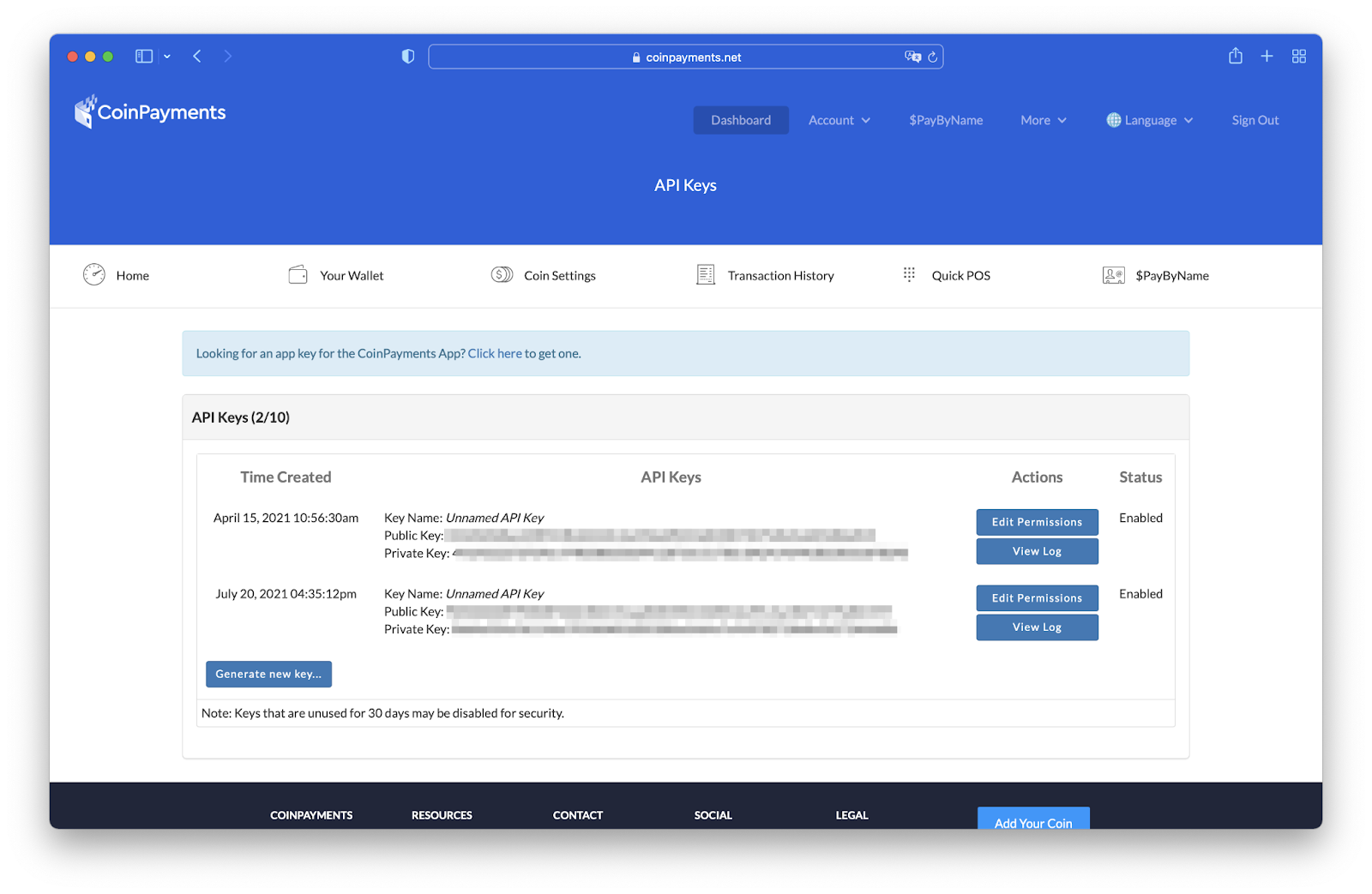The height and width of the screenshot is (894, 1372).
Task: Click the translate icon in address bar
Action: (912, 57)
